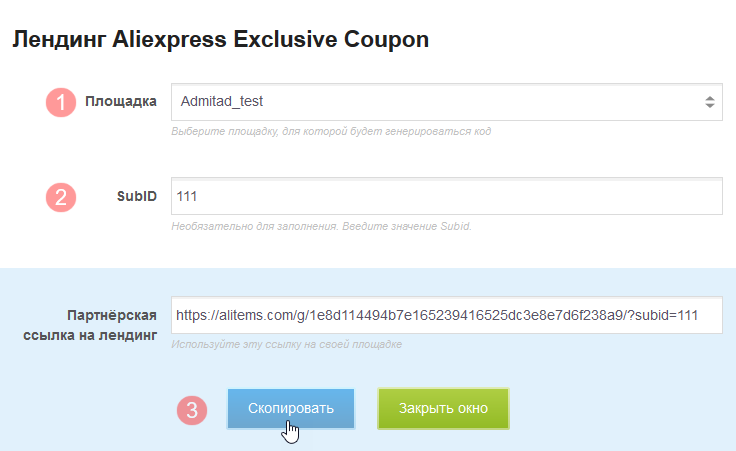This screenshot has width=736, height=451.
Task: Click the pink step 2 badge
Action: tap(61, 196)
